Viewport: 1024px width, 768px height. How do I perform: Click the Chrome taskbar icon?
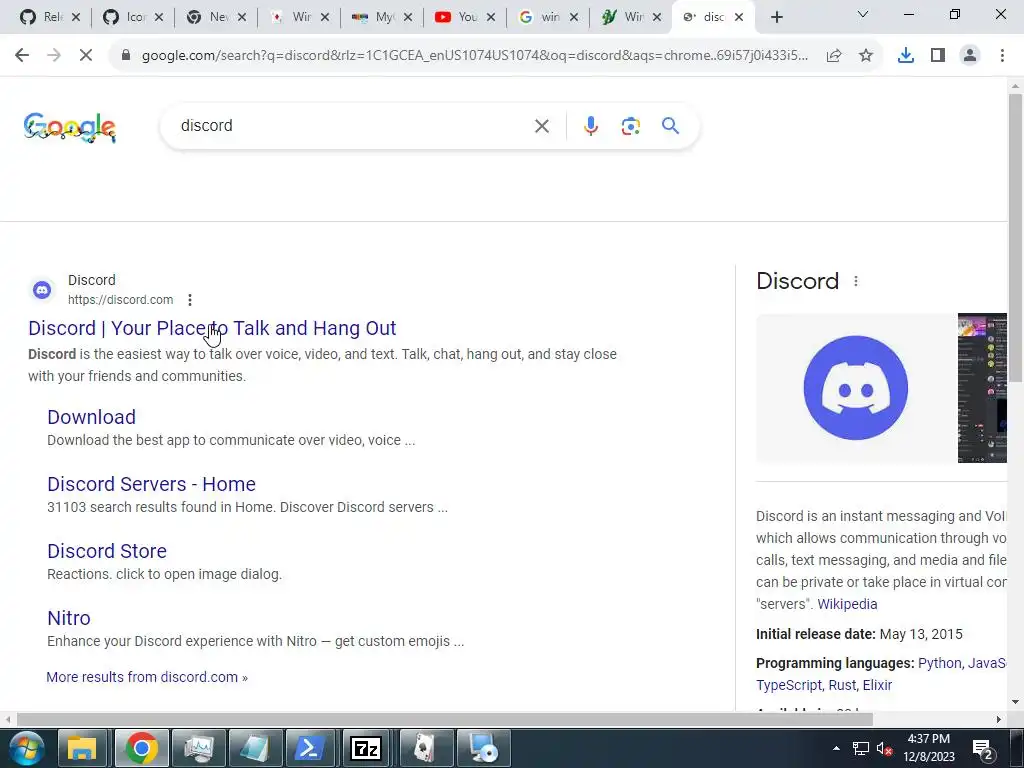click(142, 748)
